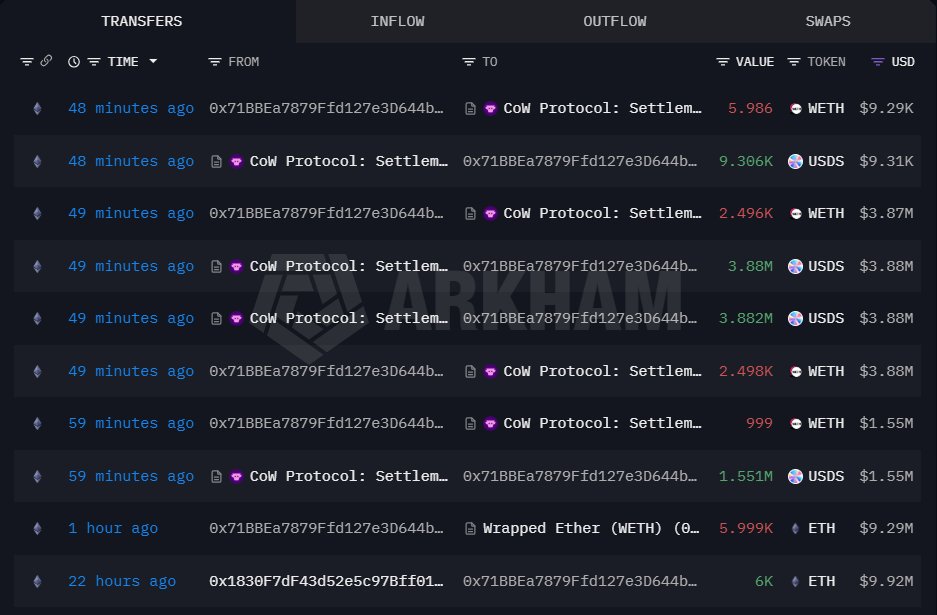Open the OUTFLOW tab
The width and height of the screenshot is (937, 615).
[615, 21]
